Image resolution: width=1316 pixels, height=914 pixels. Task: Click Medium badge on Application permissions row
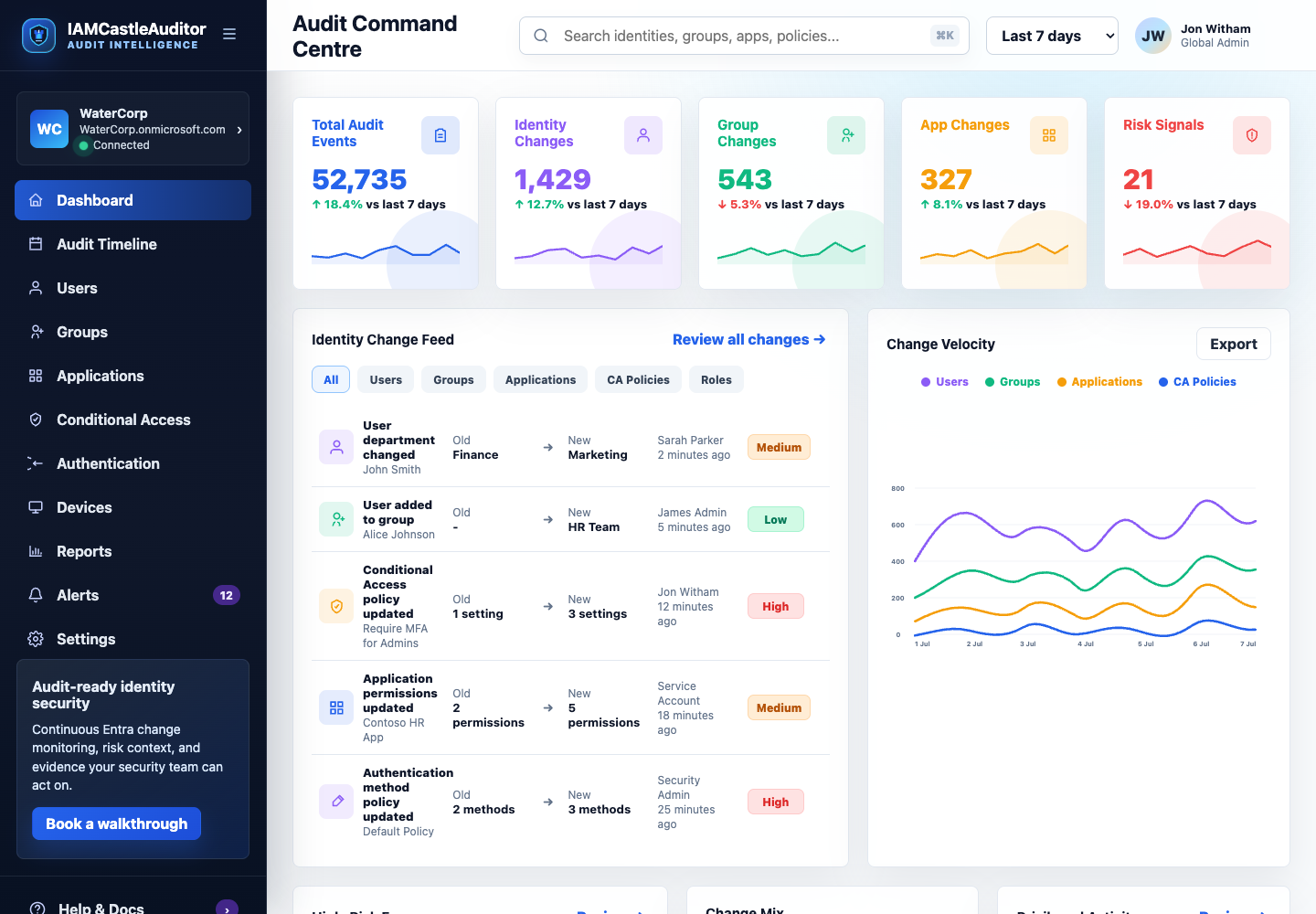coord(779,707)
